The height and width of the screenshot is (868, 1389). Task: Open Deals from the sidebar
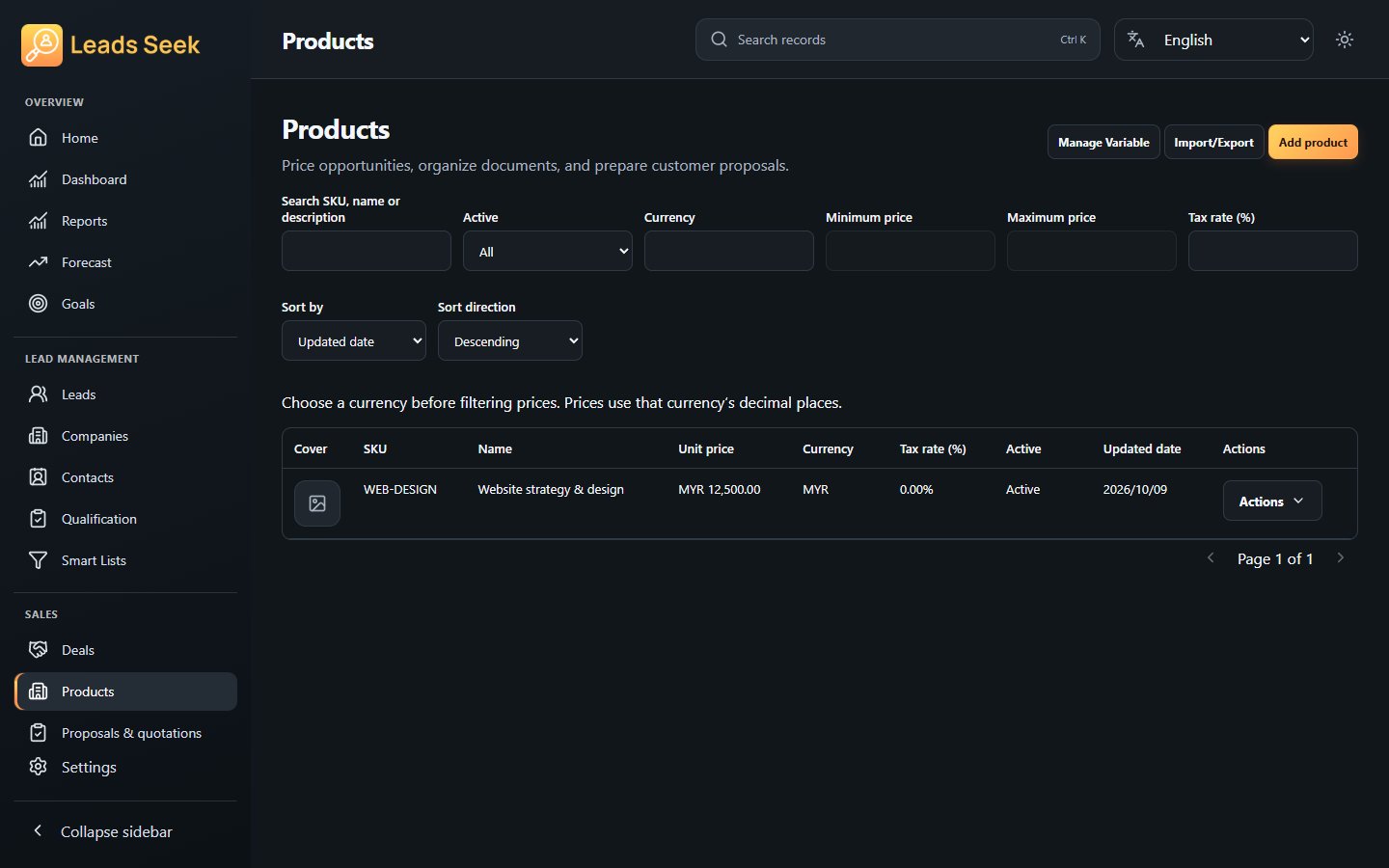[x=126, y=650]
